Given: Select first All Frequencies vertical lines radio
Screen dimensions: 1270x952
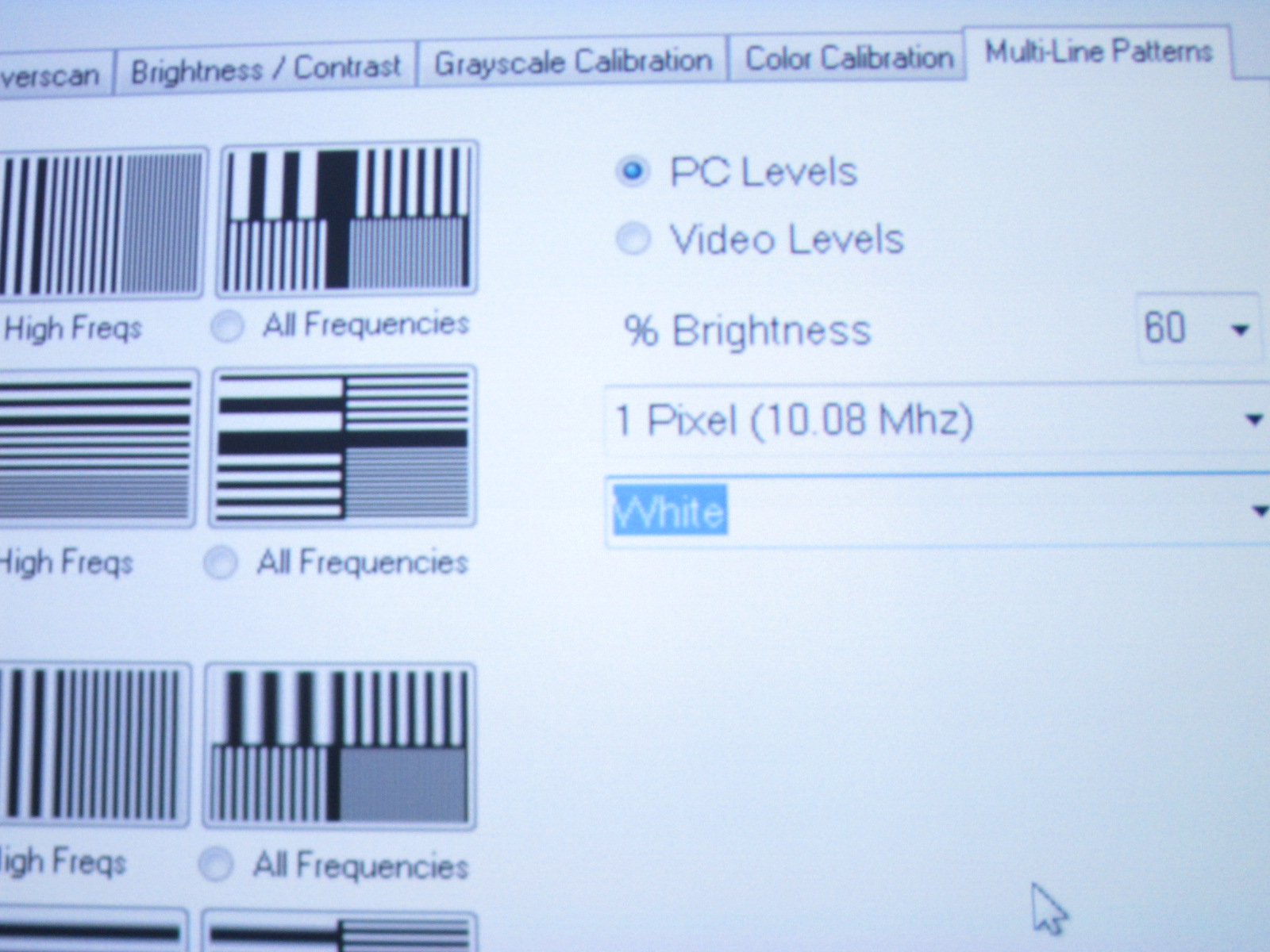Looking at the screenshot, I should click(227, 326).
